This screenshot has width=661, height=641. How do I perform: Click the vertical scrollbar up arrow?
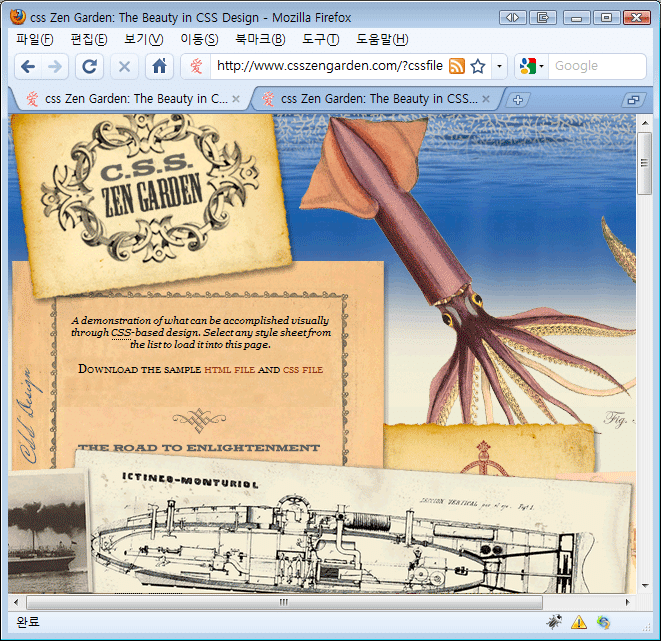tap(645, 123)
